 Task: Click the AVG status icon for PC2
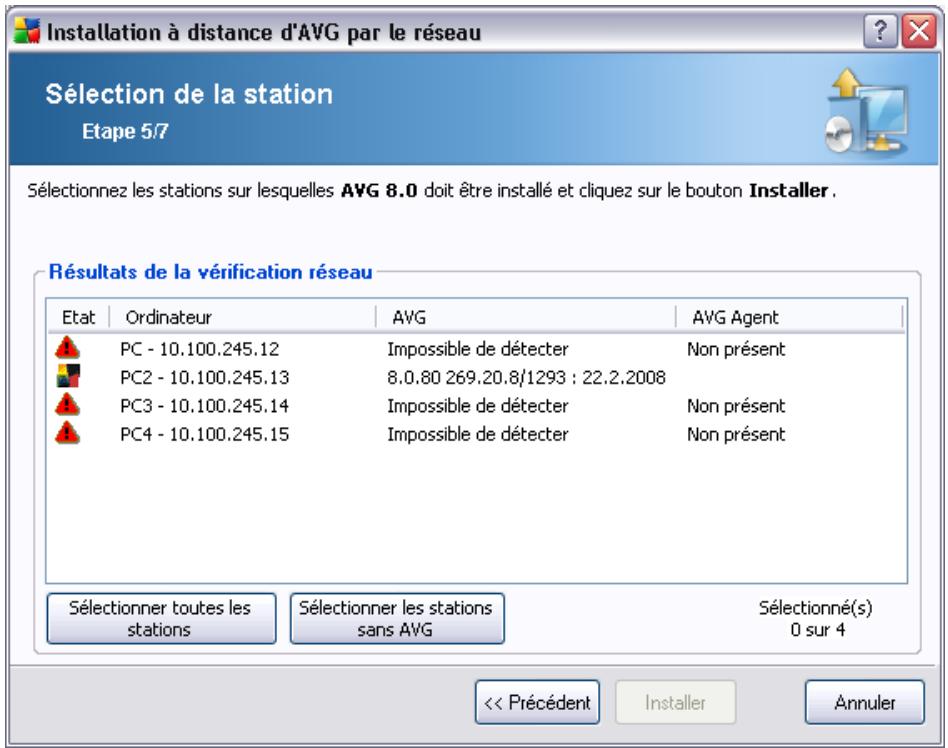(x=68, y=376)
